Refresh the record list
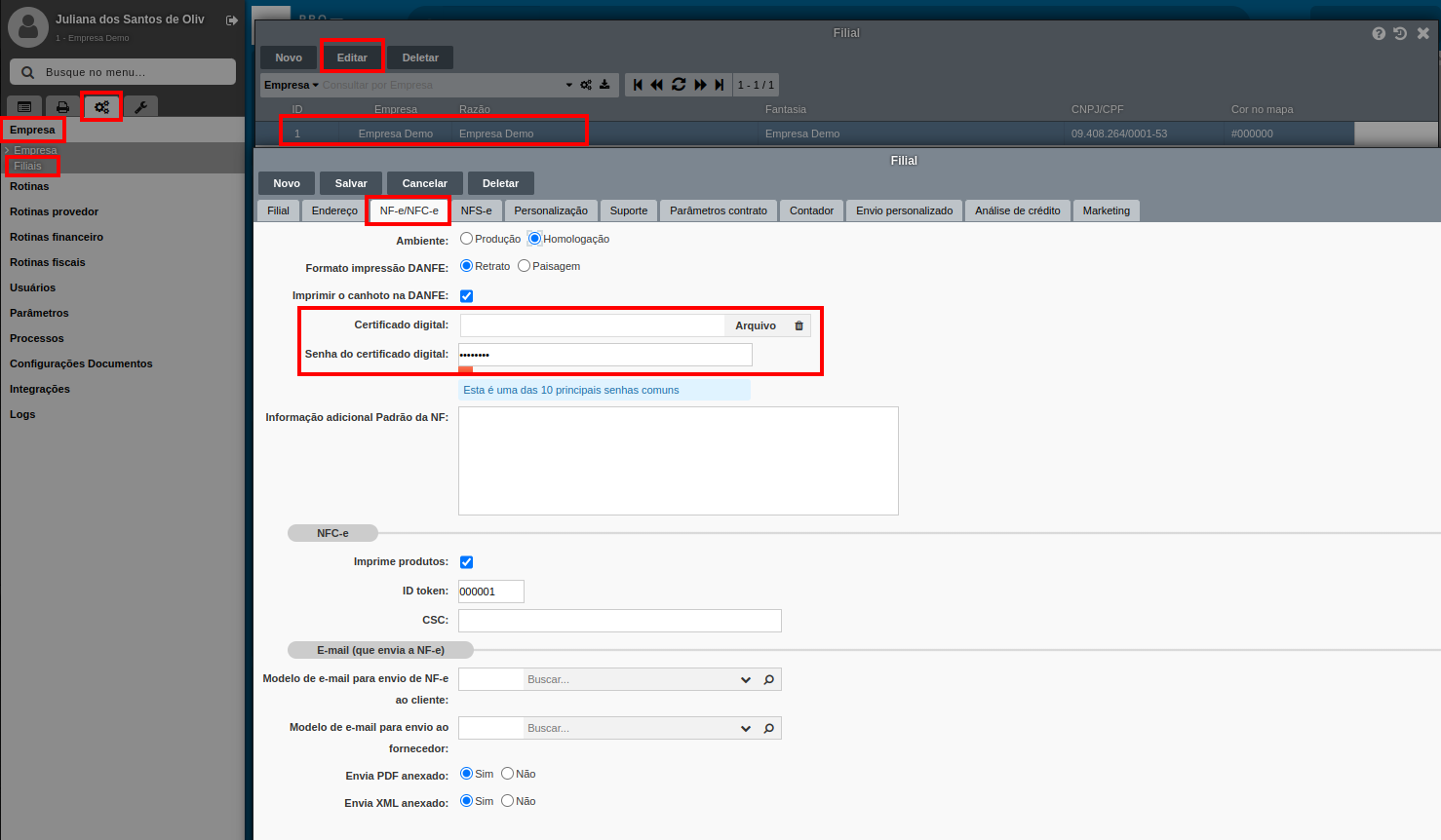Image resolution: width=1441 pixels, height=840 pixels. (x=679, y=85)
